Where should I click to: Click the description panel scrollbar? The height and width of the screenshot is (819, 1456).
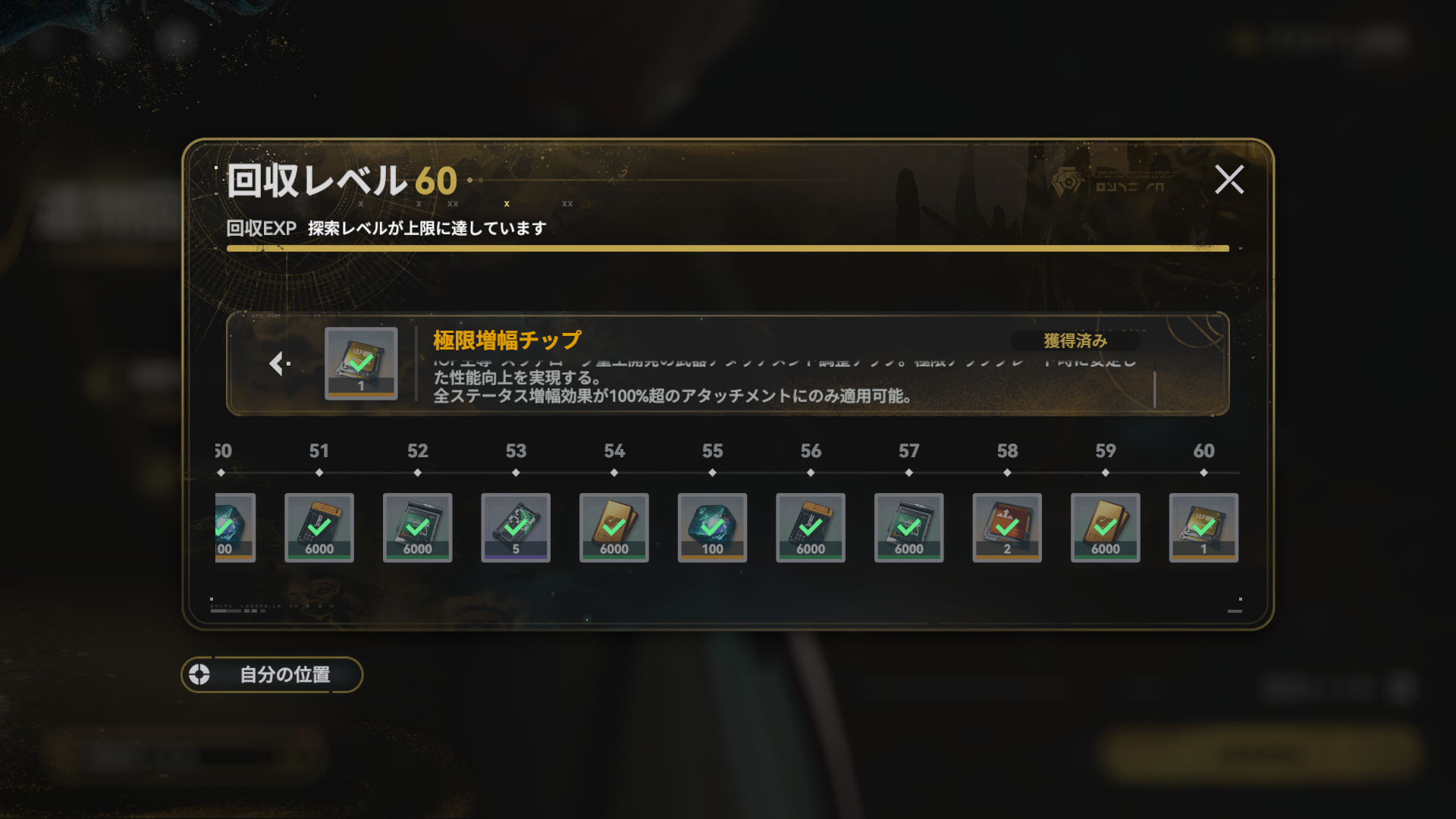(1154, 389)
